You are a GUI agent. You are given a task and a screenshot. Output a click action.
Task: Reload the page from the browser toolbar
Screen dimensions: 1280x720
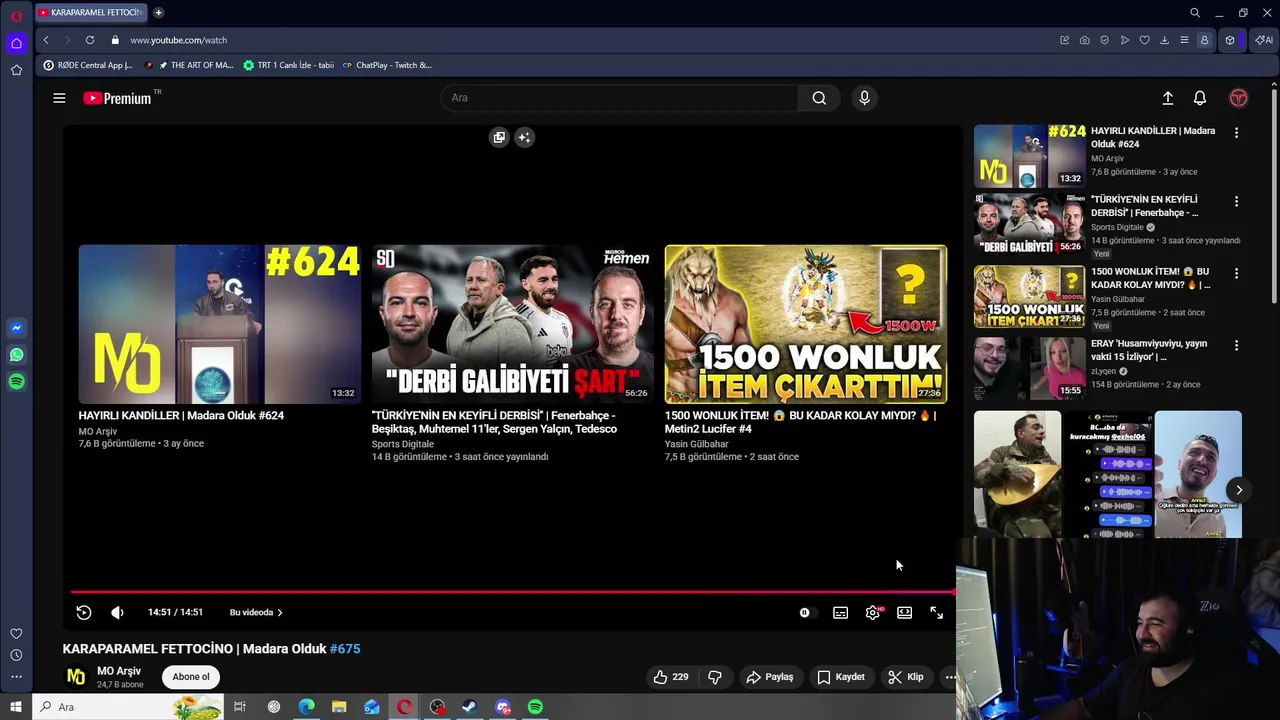point(90,40)
